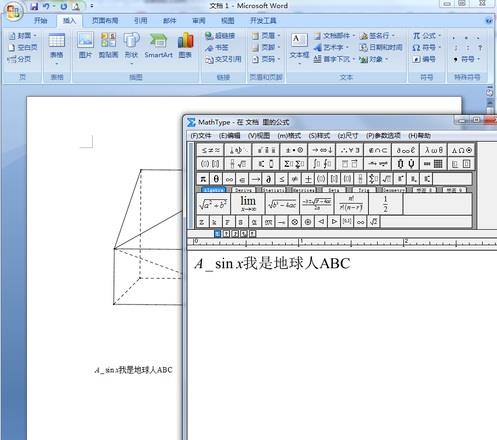Open MathType fraction and radical templates
This screenshot has height=440, width=497.
pos(238,164)
